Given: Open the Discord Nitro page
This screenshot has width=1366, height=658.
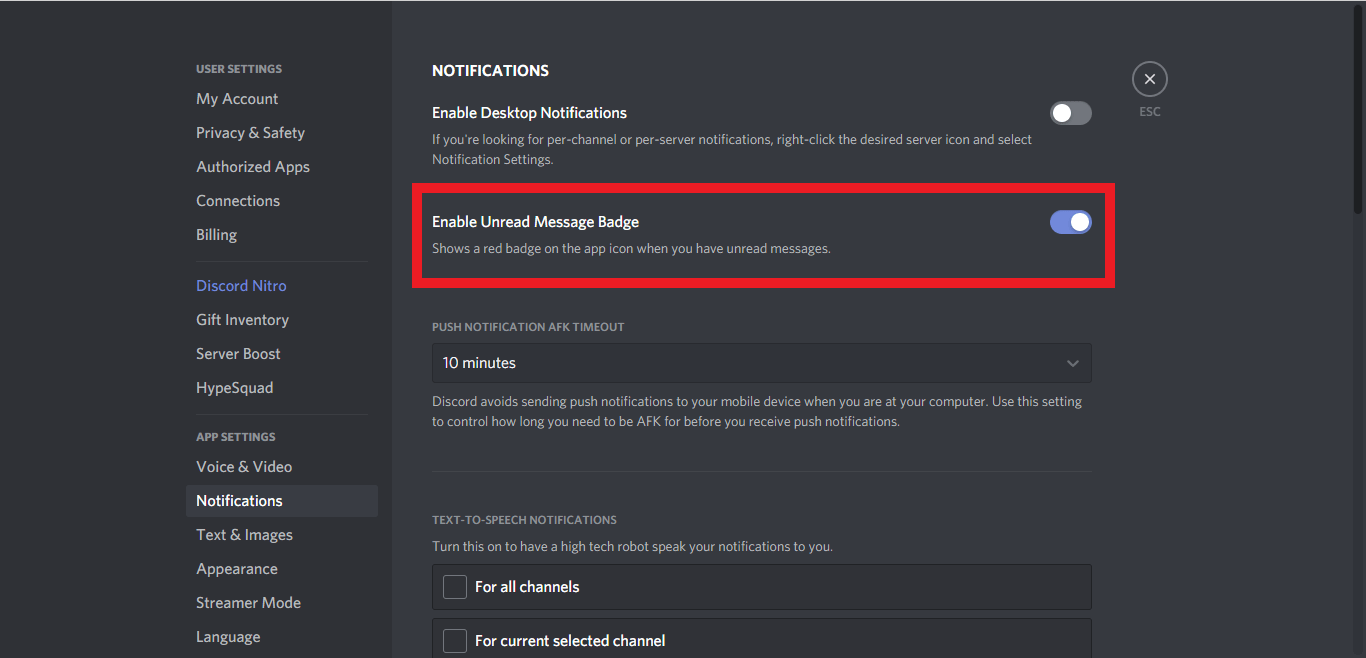Looking at the screenshot, I should pos(241,286).
